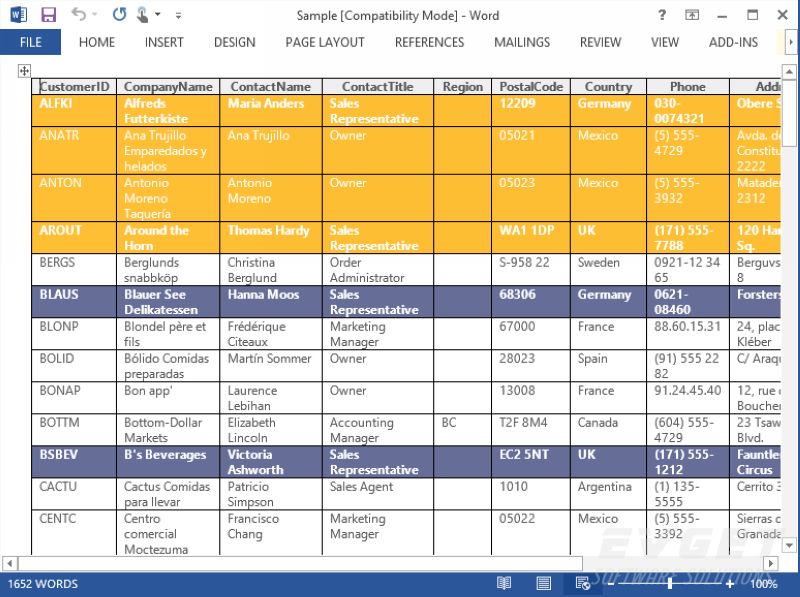Click vertical scrollbar up arrow
The height and width of the screenshot is (597, 800).
pos(789,72)
